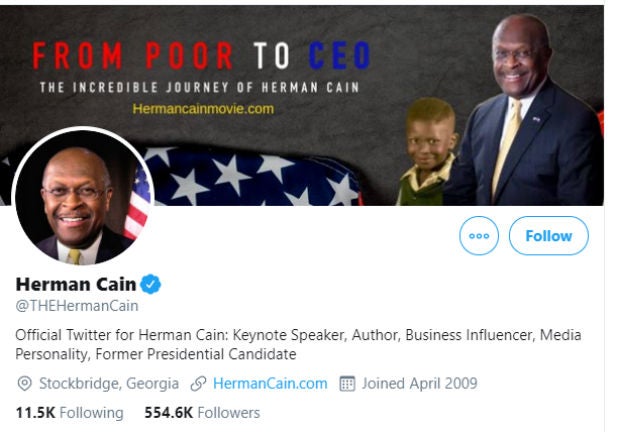The width and height of the screenshot is (618, 432).
Task: Click the Joined April 2009 text
Action: pos(419,383)
